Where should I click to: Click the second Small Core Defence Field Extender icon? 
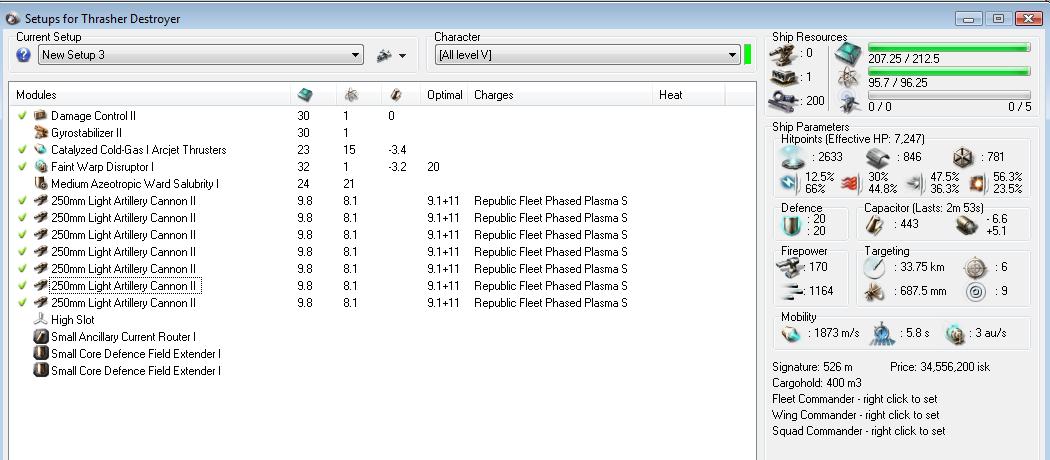[41, 370]
